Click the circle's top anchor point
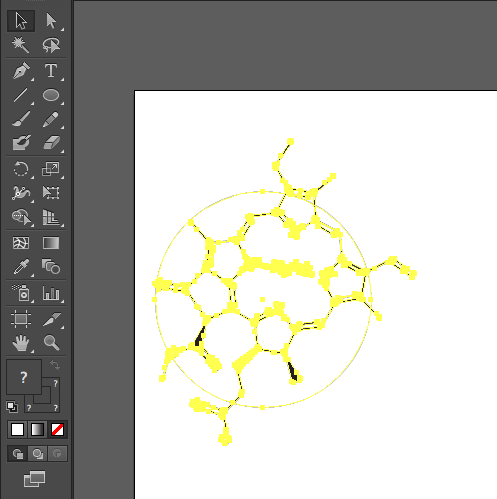Image resolution: width=497 pixels, height=499 pixels. (262, 191)
